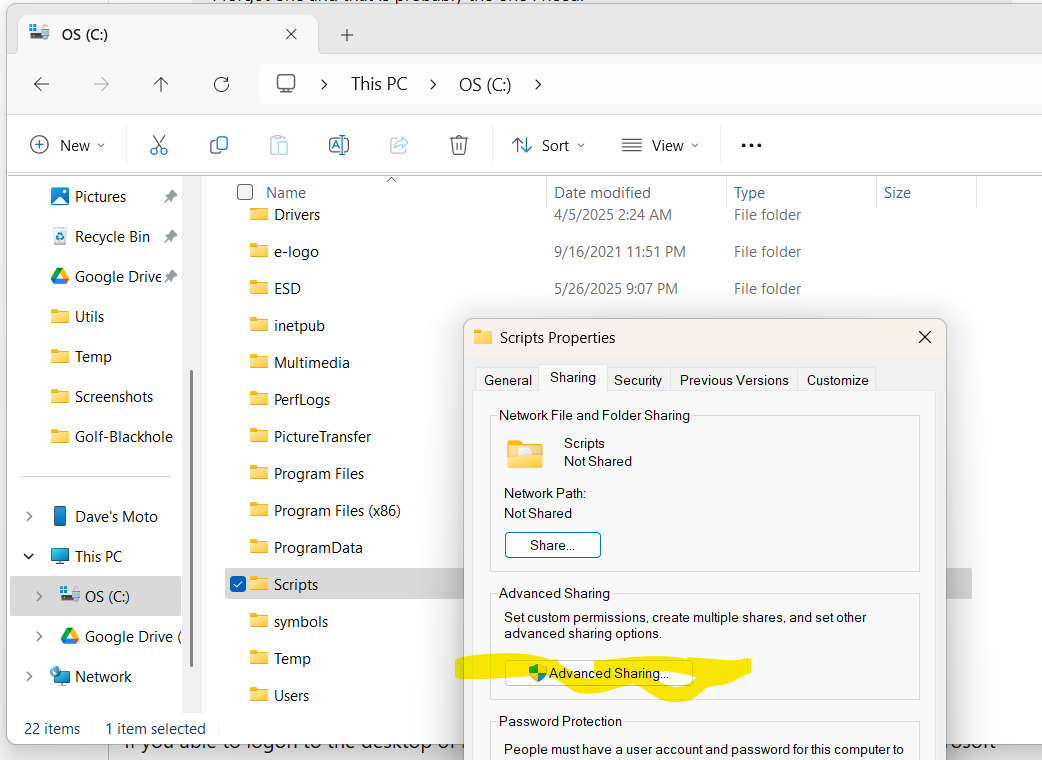Click the Recycle Bin pin icon
1042x760 pixels.
pyautogui.click(x=171, y=236)
